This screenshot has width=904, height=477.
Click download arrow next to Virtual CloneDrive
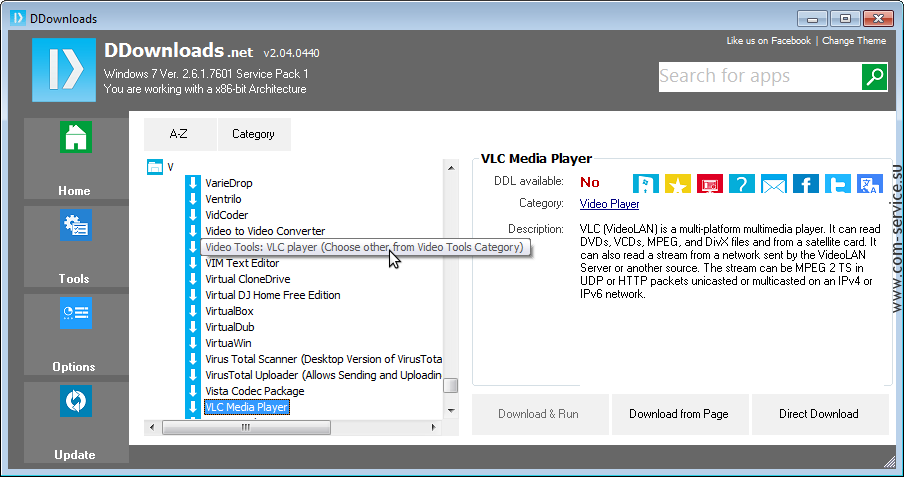[x=193, y=279]
